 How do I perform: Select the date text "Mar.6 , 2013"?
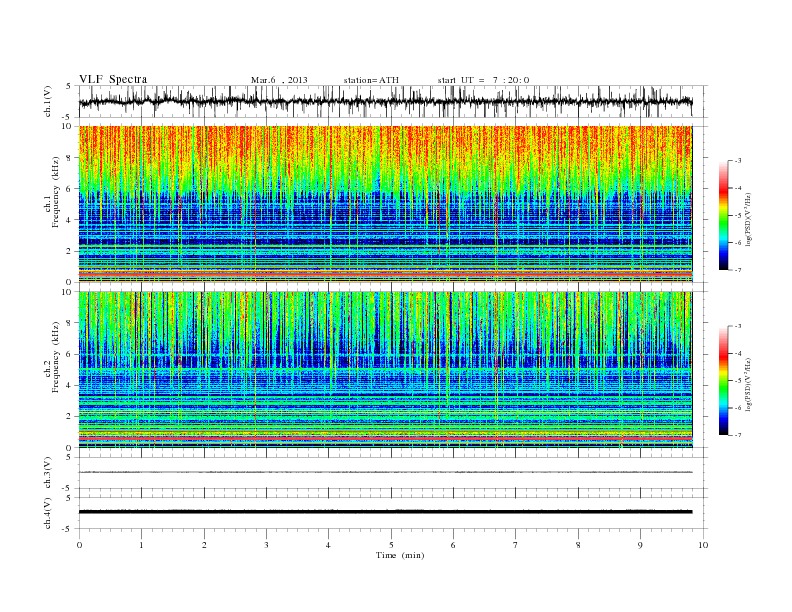[279, 80]
